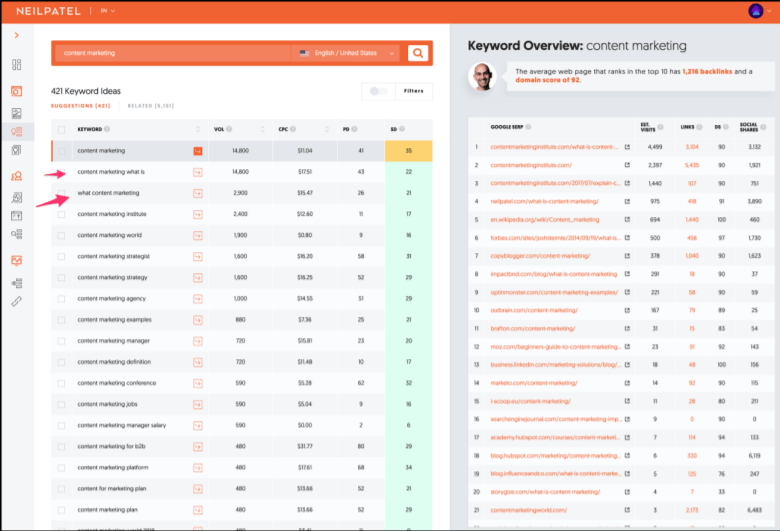Click the NEILPATEL logo
This screenshot has width=780, height=531.
(48, 11)
